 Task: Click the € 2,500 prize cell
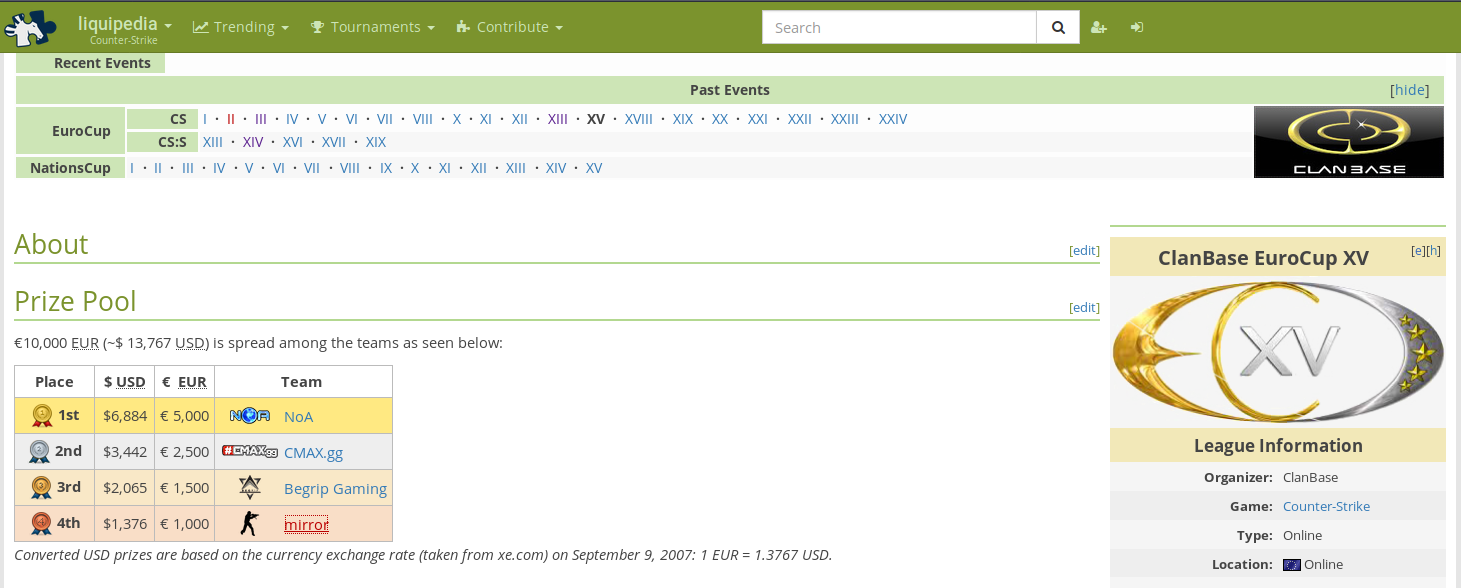(184, 452)
